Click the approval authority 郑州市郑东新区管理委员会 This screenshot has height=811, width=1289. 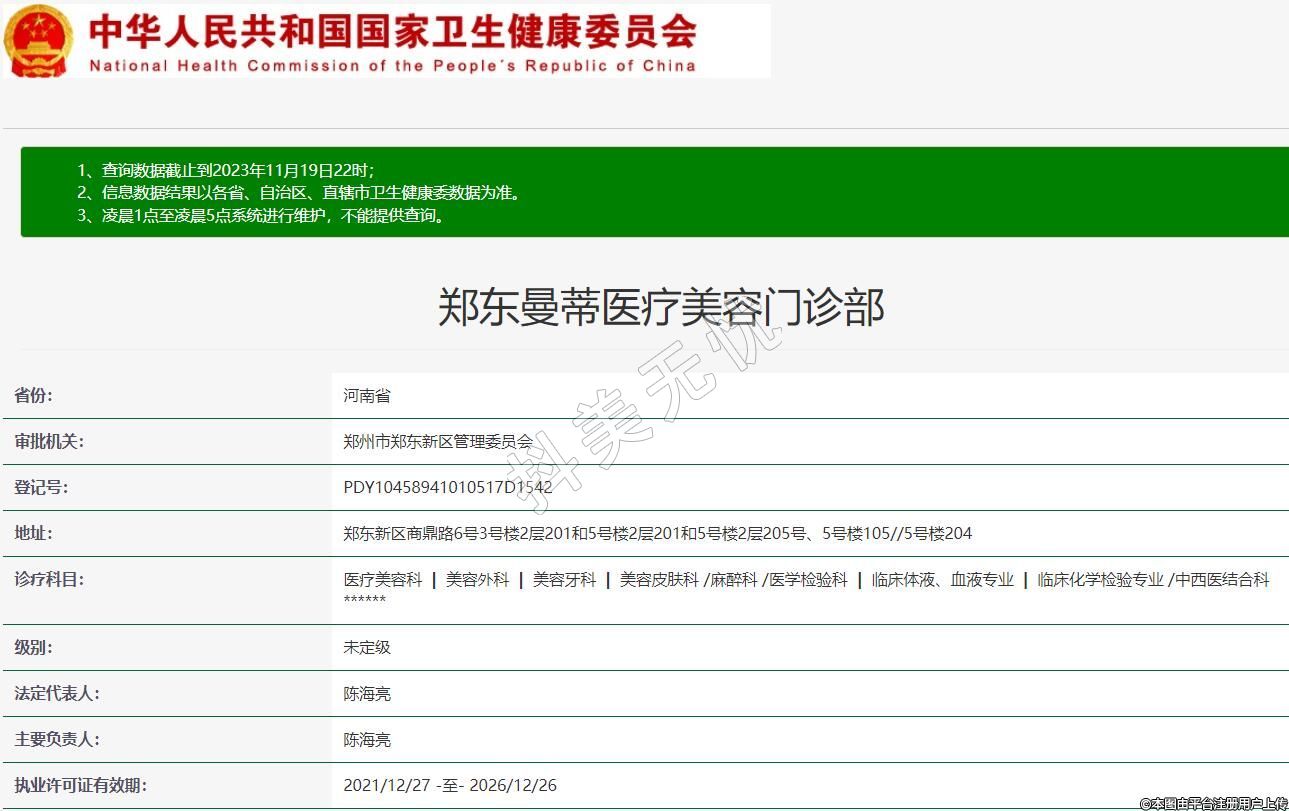(438, 442)
